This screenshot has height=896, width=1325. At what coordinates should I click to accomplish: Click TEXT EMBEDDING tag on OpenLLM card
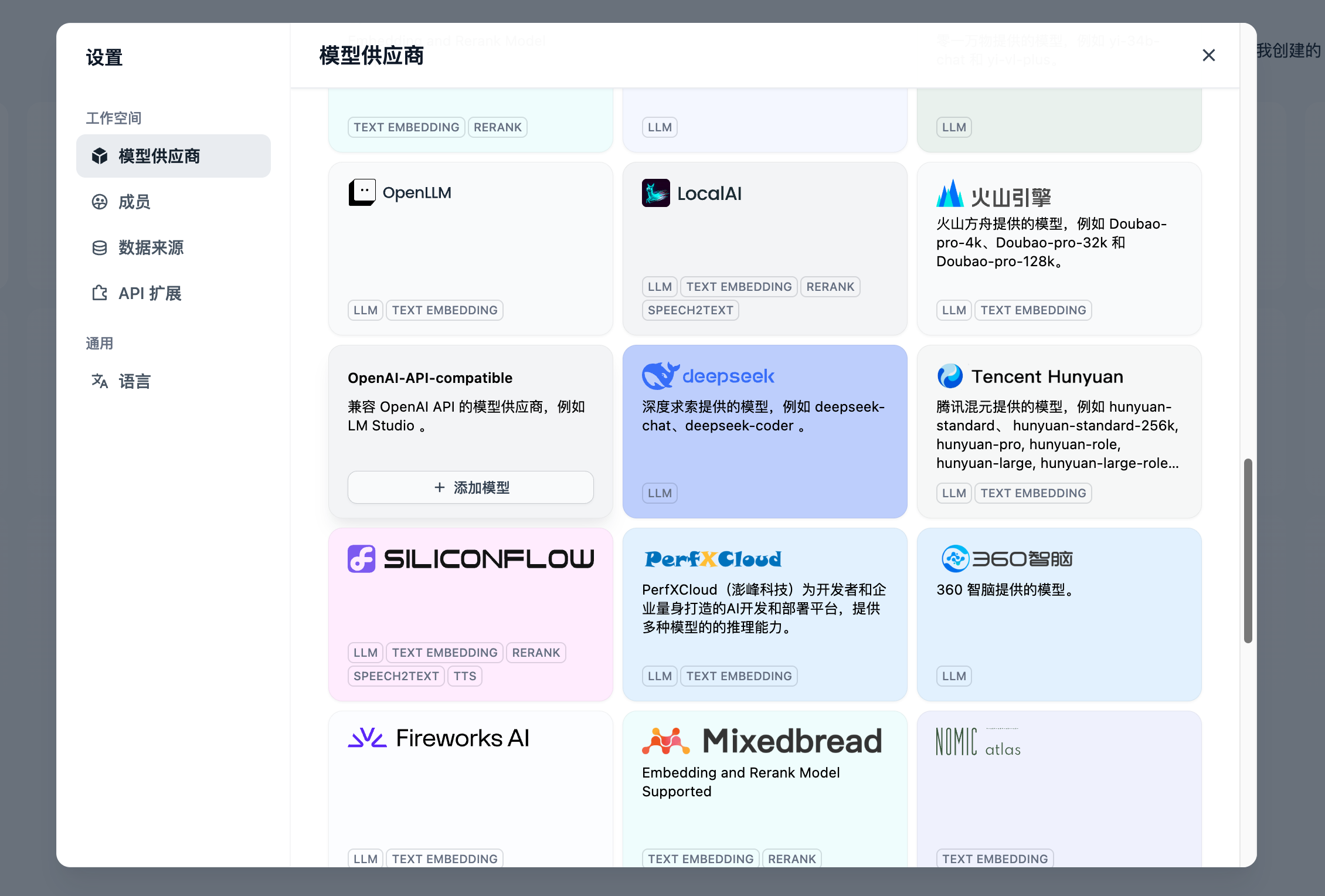point(445,310)
